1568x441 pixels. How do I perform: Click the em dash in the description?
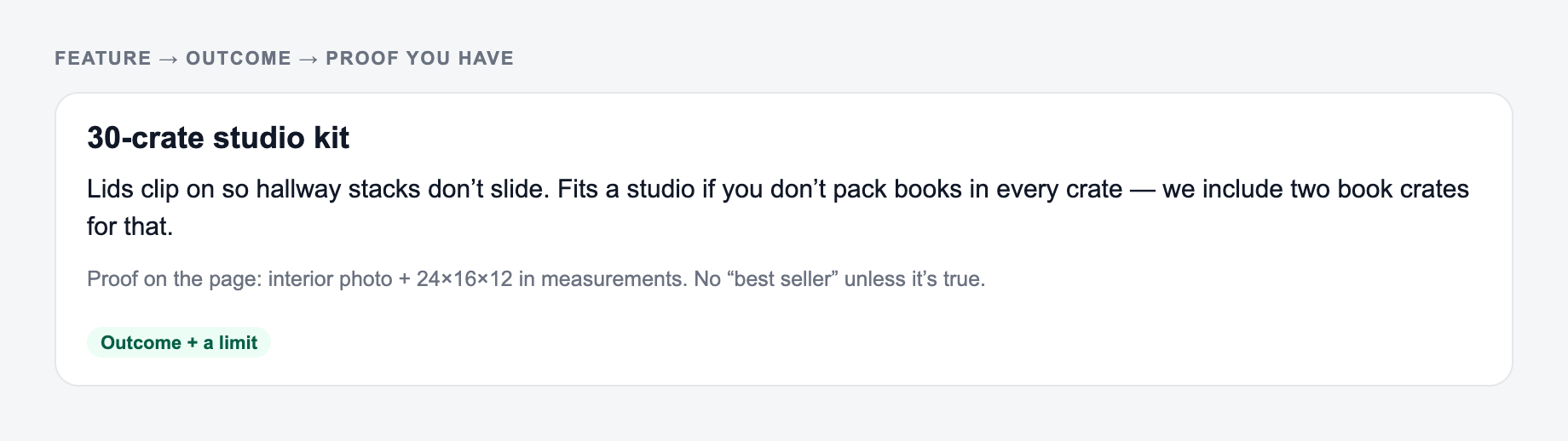(x=1142, y=189)
